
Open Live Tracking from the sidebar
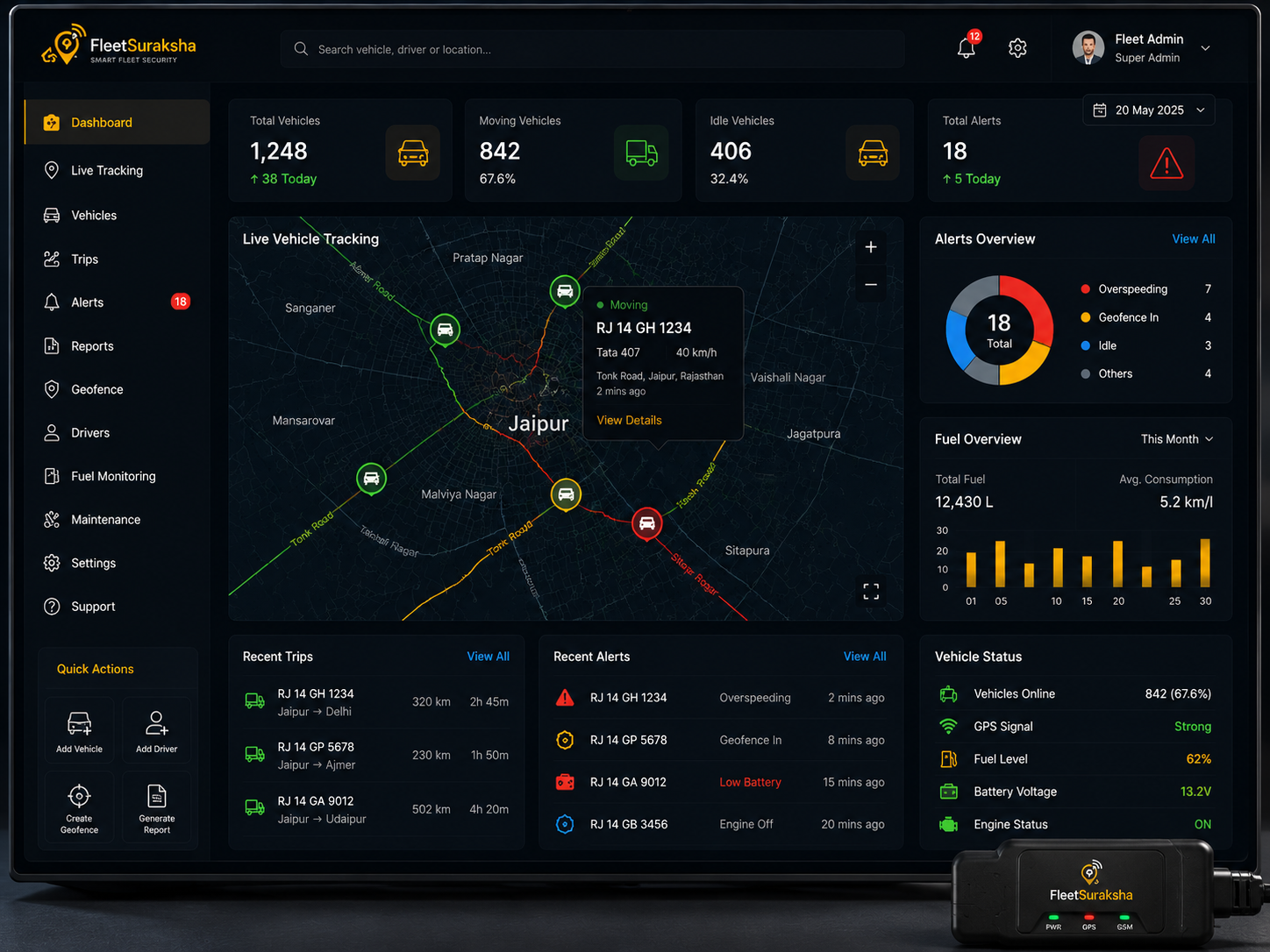[x=117, y=170]
